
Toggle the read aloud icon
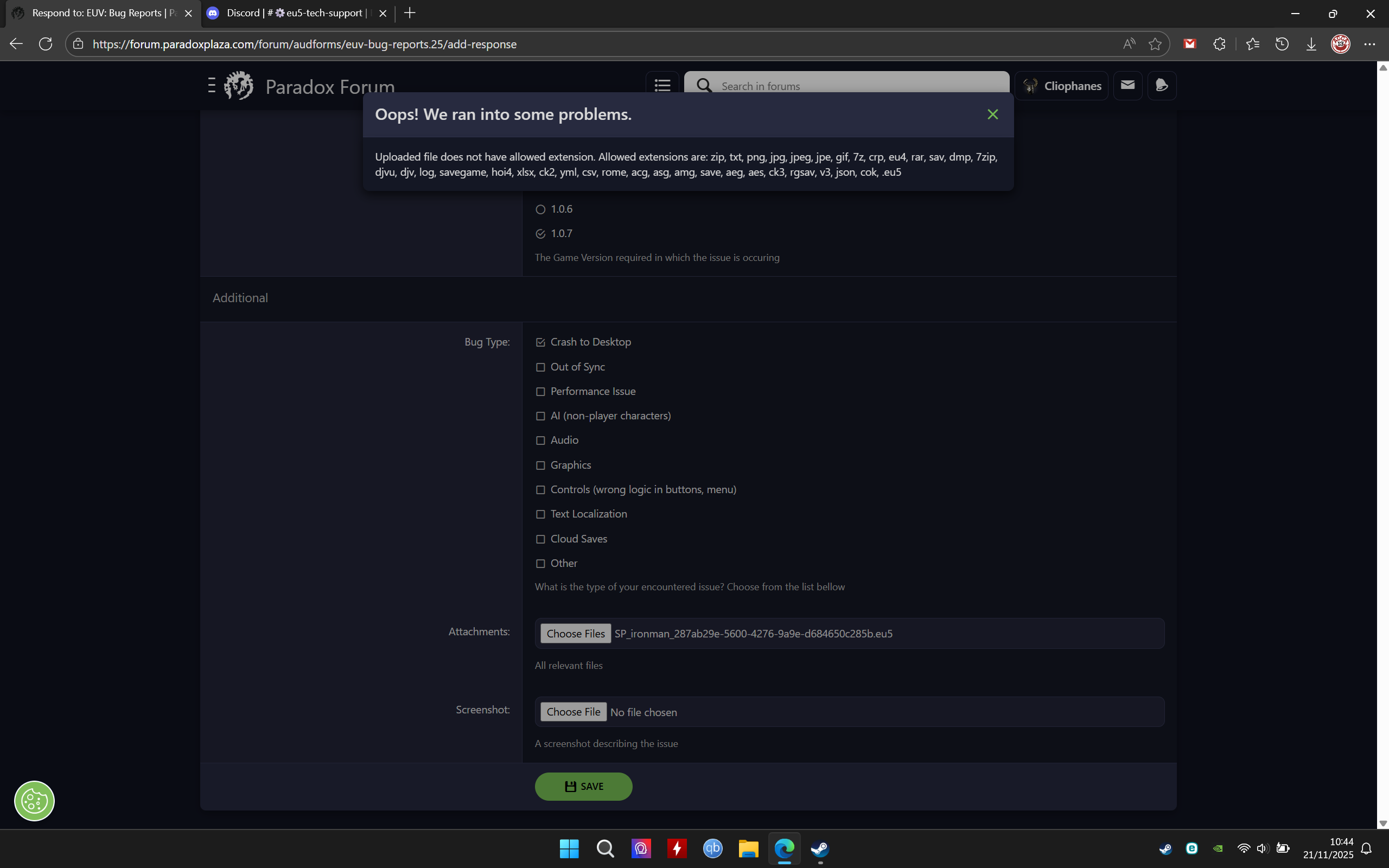point(1129,43)
